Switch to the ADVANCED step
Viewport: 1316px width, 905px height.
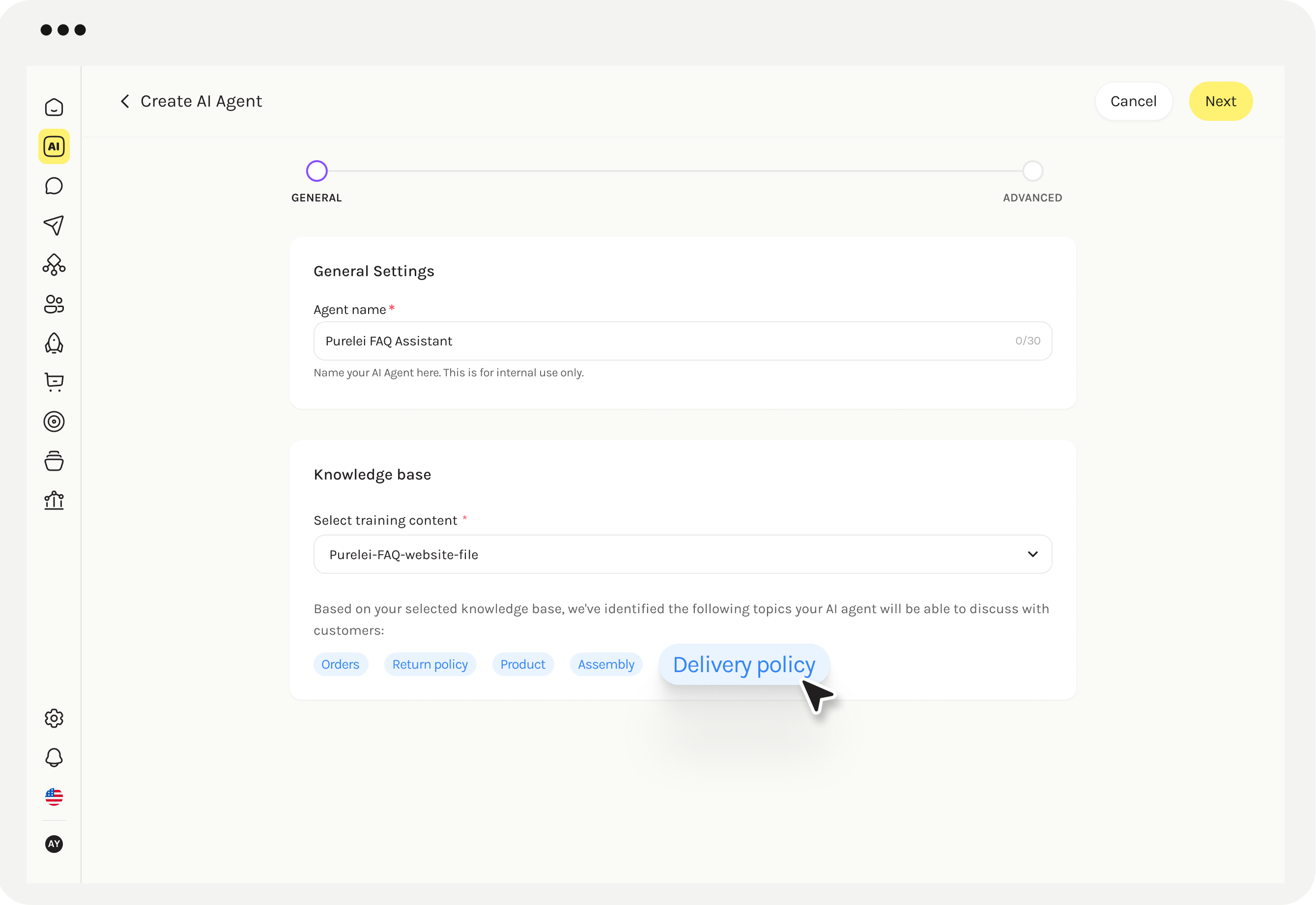1032,170
